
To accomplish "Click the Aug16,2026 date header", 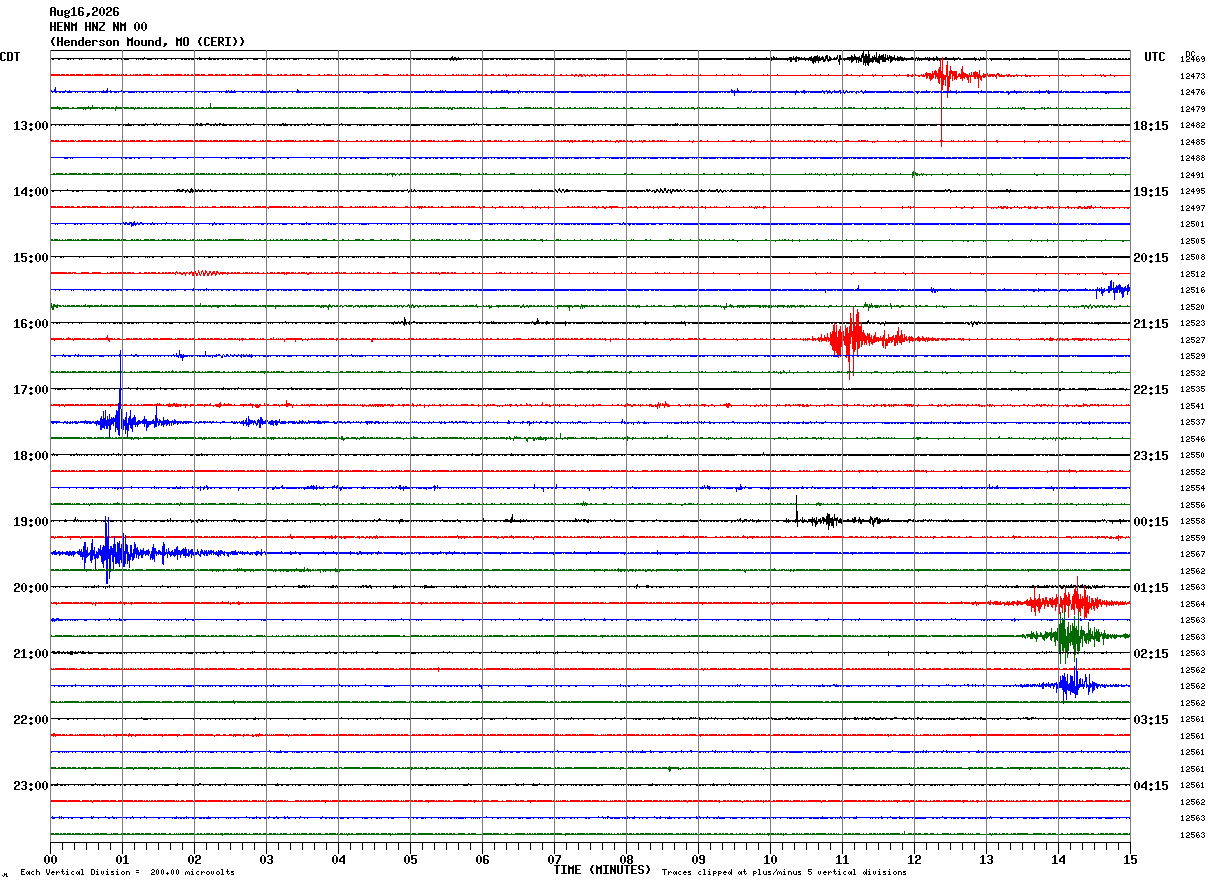I will tap(84, 12).
